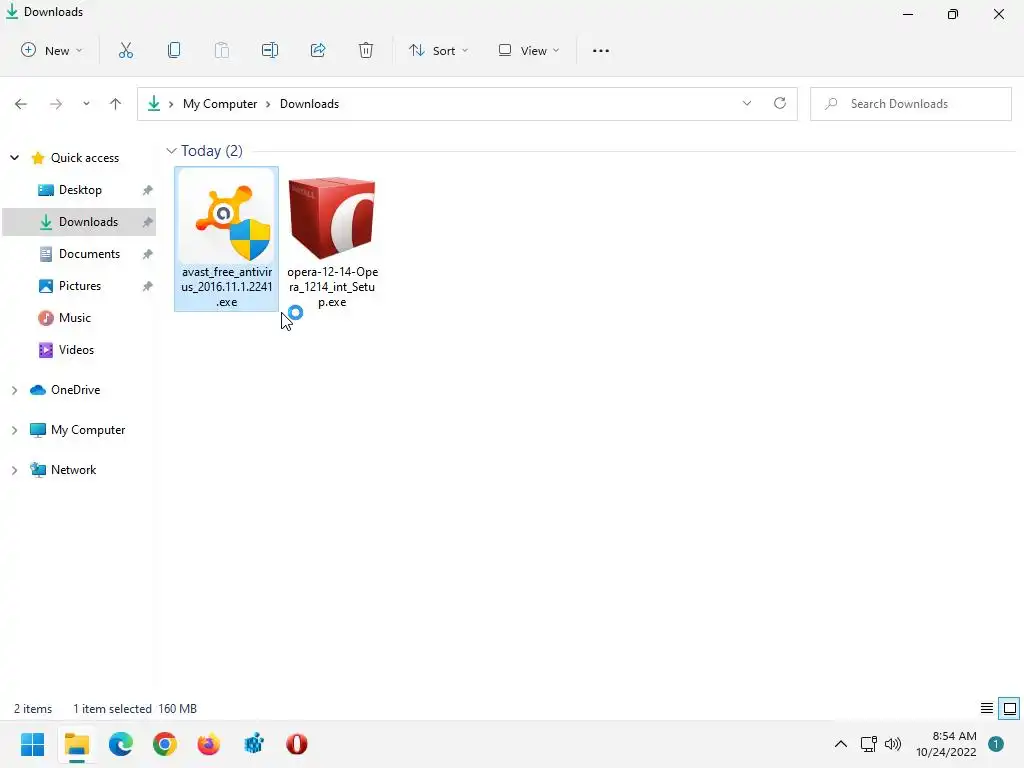1024x768 pixels.
Task: Click Downloads in the address breadcrumb
Action: 310,104
